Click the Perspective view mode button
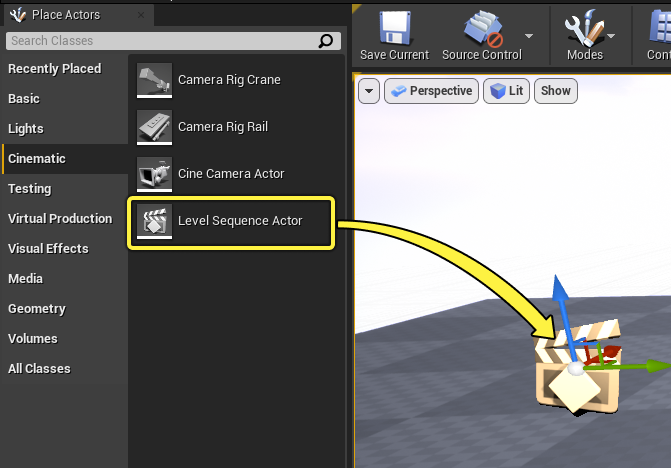This screenshot has width=671, height=468. 431,91
